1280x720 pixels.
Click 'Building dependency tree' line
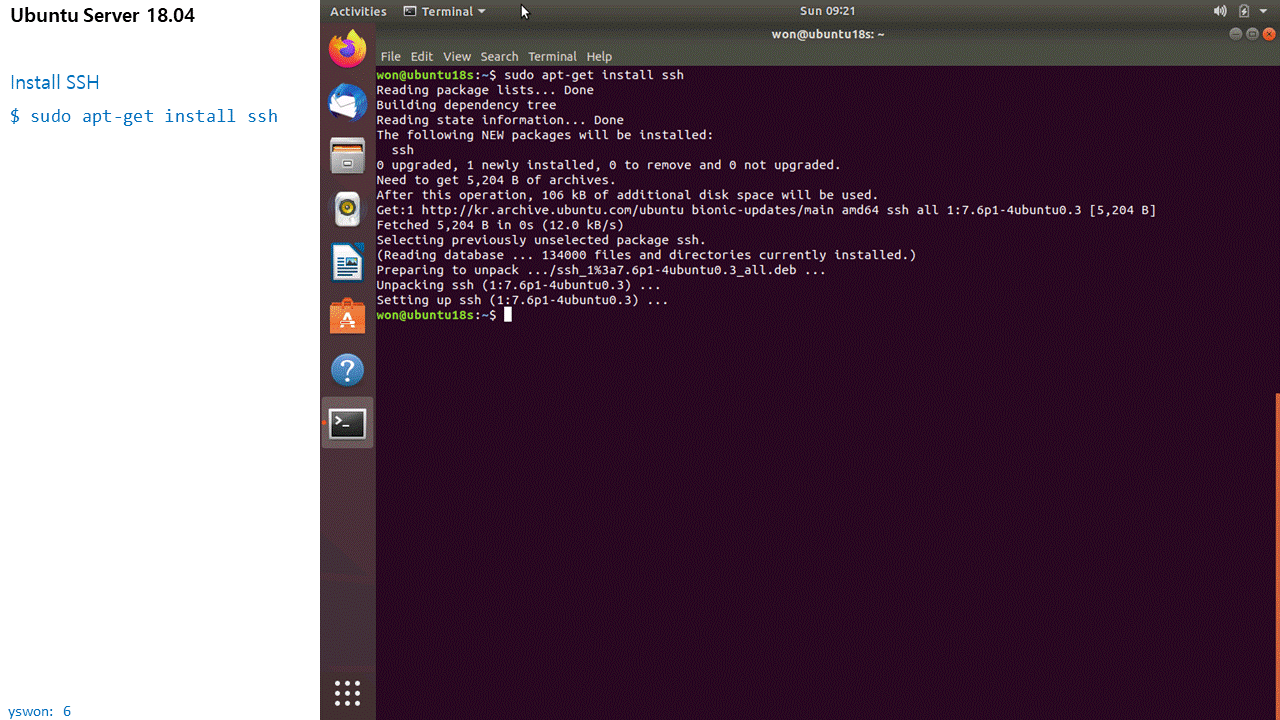(x=466, y=105)
